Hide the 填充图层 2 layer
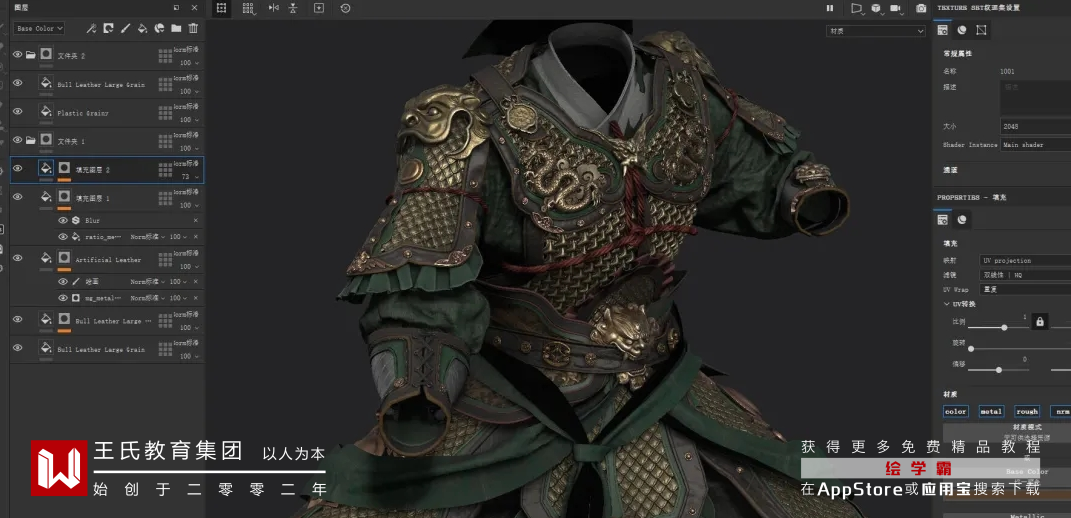The width and height of the screenshot is (1071, 518). 18,168
